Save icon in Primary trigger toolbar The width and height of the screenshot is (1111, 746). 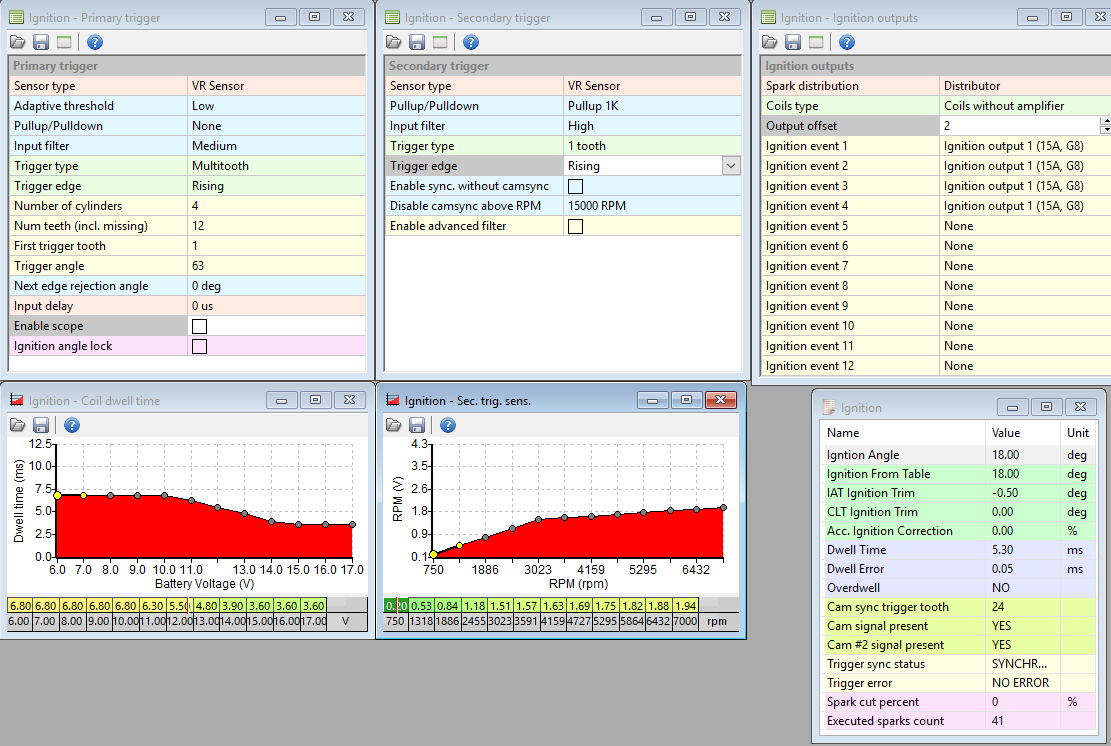point(41,42)
